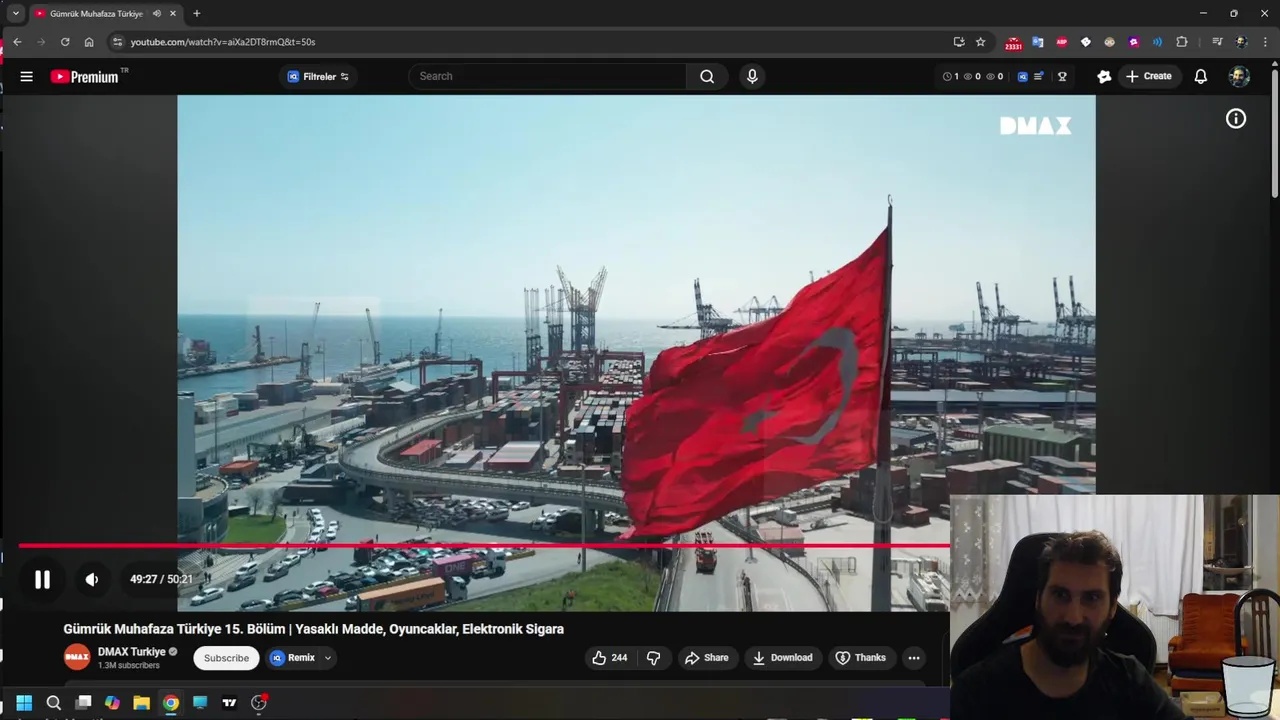Open white diamond-shaped extension icon
The width and height of the screenshot is (1280, 720).
click(1086, 42)
